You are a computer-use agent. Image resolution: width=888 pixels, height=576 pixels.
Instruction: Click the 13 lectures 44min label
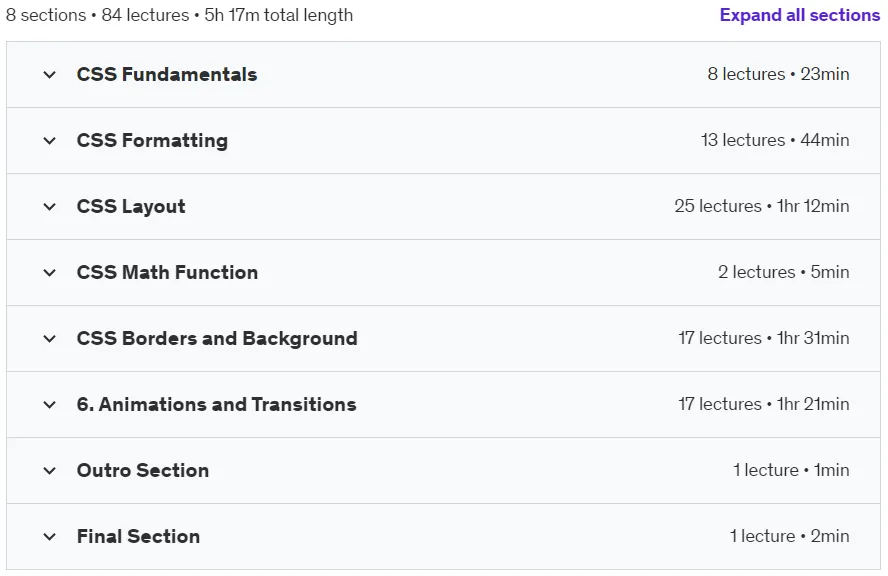pos(775,140)
